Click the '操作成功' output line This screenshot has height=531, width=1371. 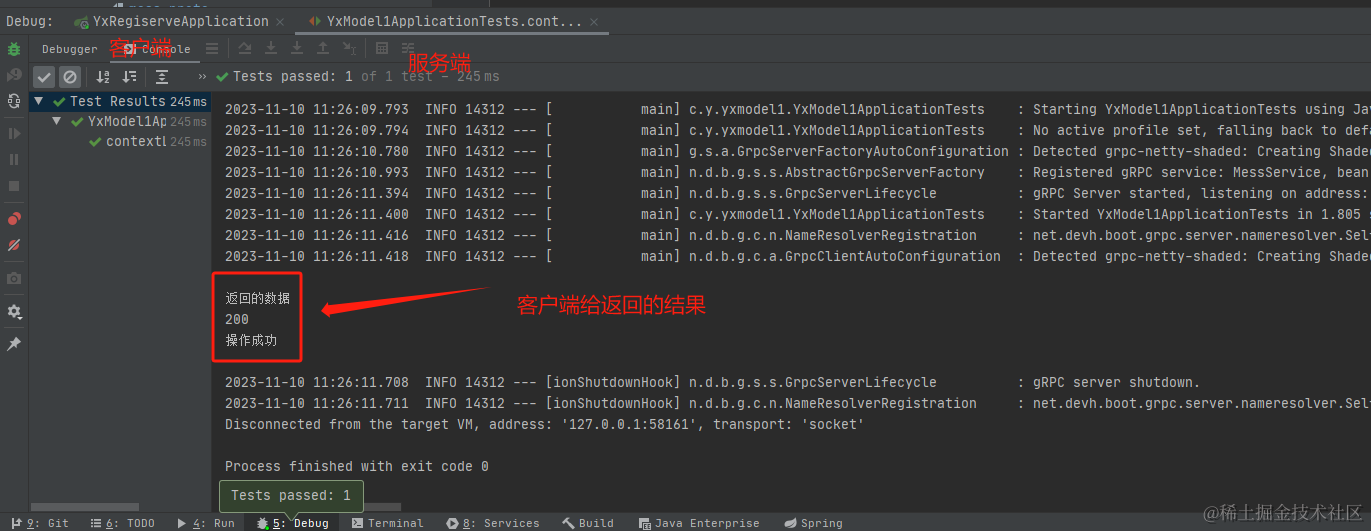(x=251, y=340)
